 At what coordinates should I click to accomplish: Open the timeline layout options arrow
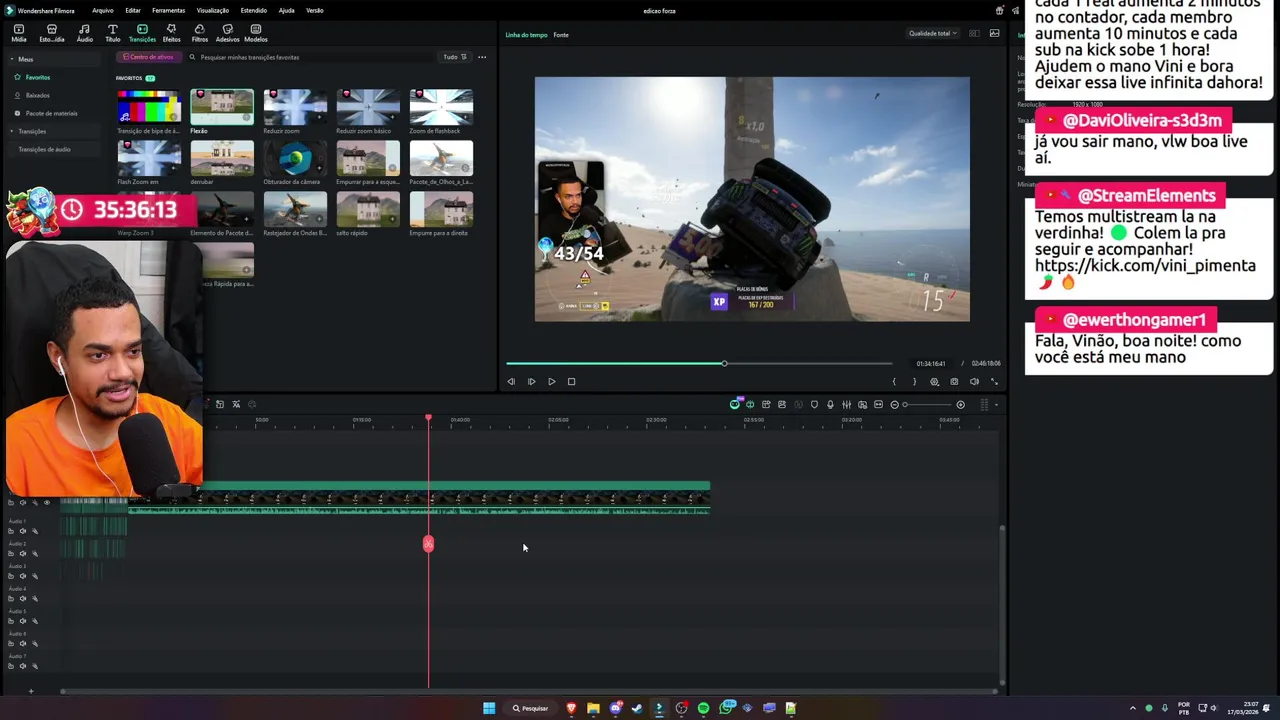996,405
